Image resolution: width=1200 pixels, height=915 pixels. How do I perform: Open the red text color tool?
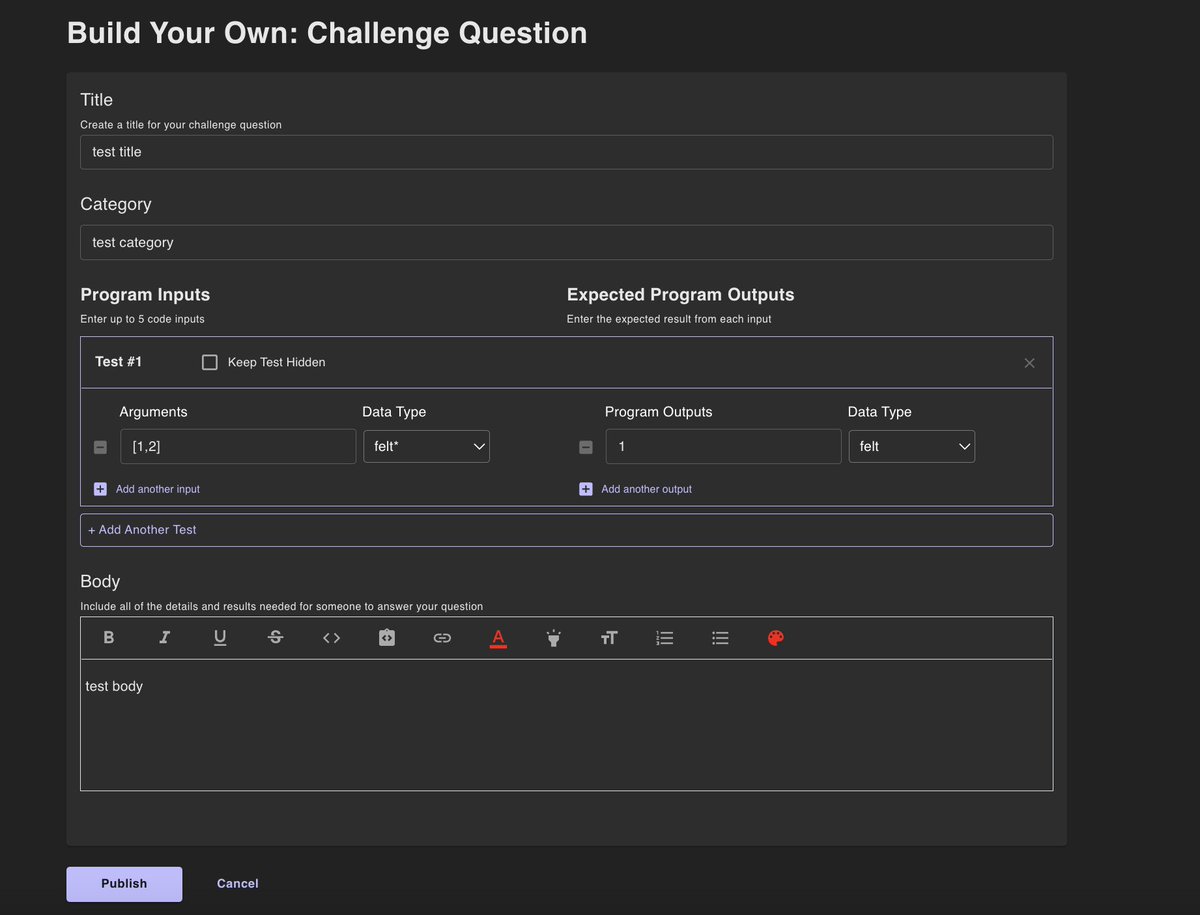(498, 638)
